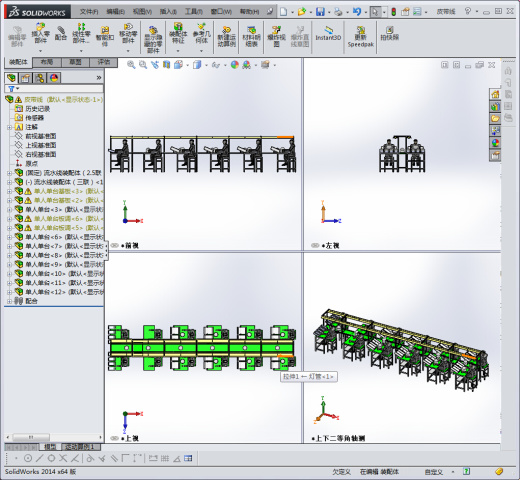Open the 工具 menu
Screen dimensions: 520x480
click(x=194, y=12)
